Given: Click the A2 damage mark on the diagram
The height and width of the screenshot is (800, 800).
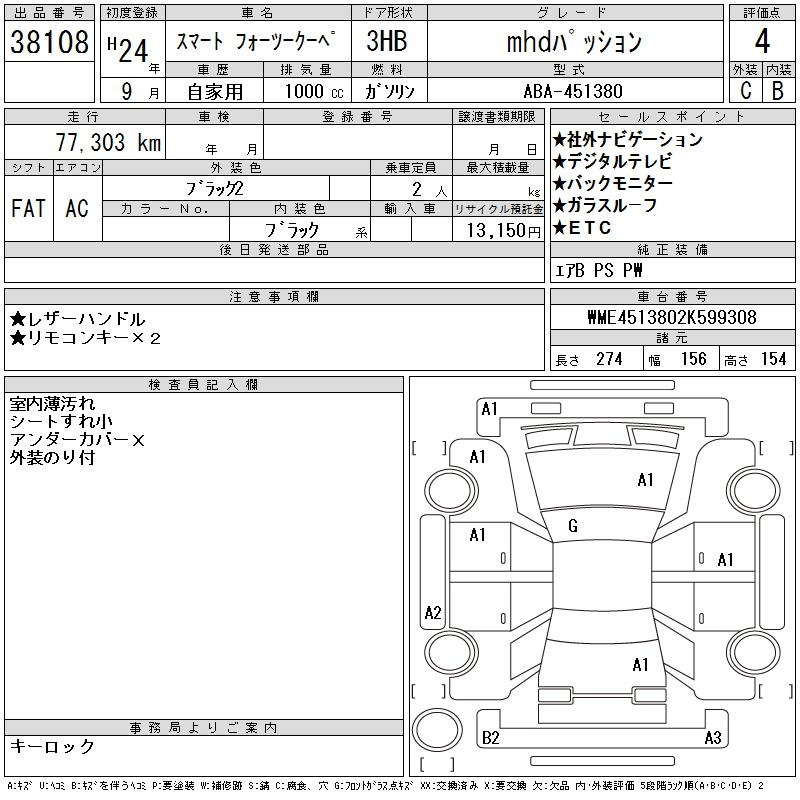Looking at the screenshot, I should tap(433, 613).
